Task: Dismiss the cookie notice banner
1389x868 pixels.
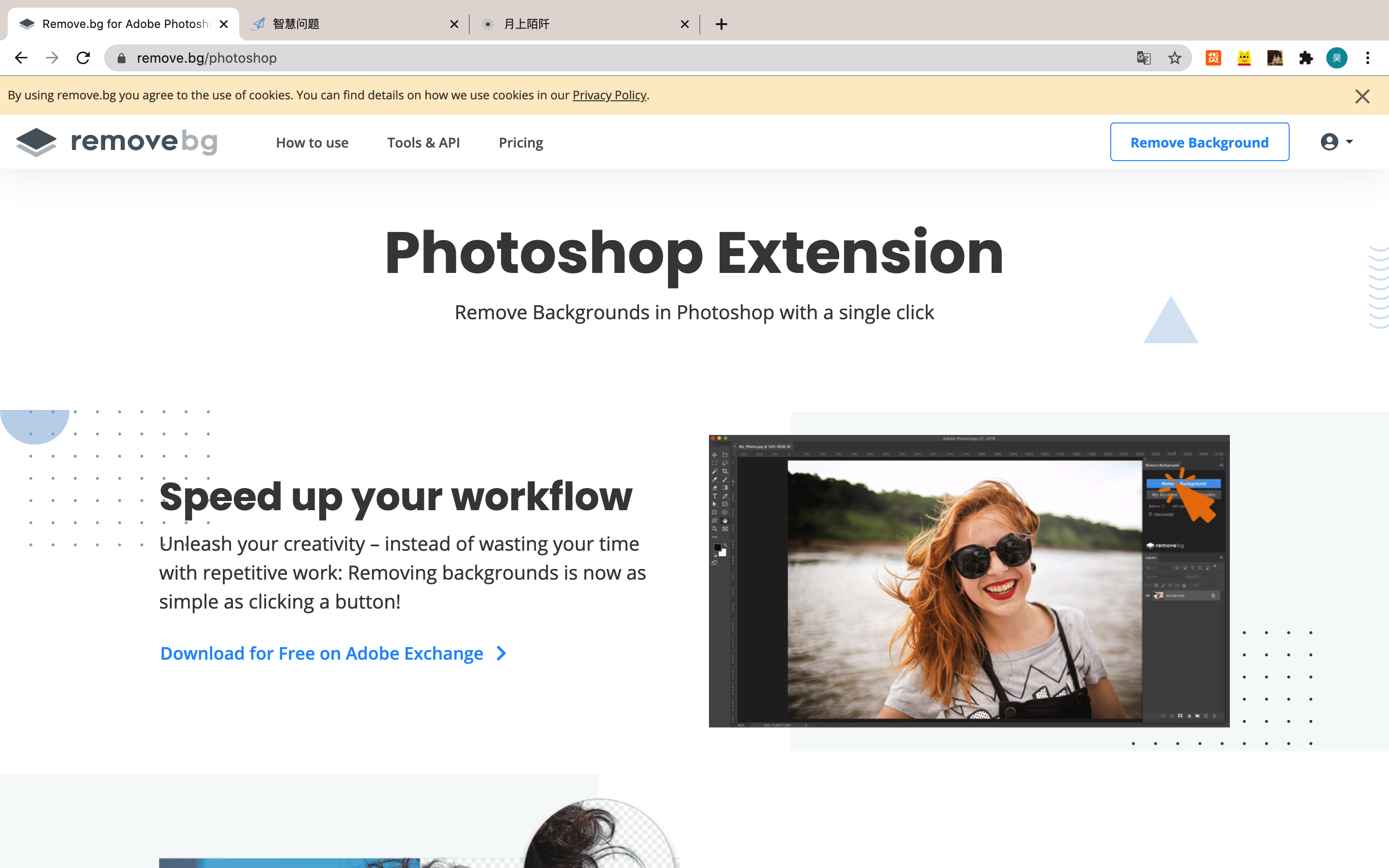Action: coord(1362,96)
